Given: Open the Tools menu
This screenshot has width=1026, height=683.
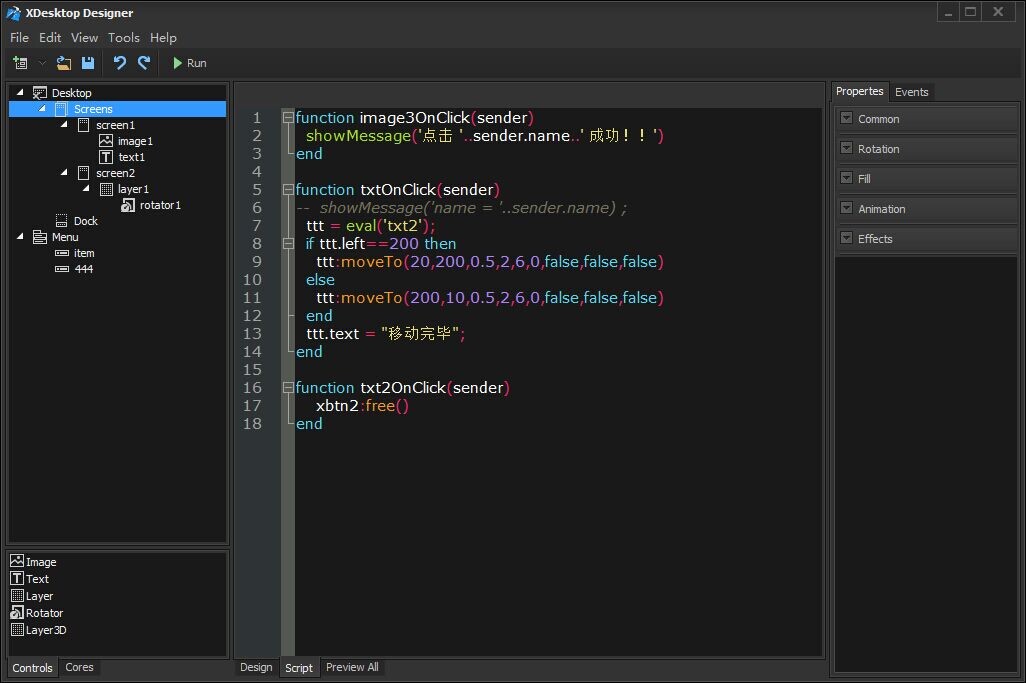Looking at the screenshot, I should [x=124, y=37].
